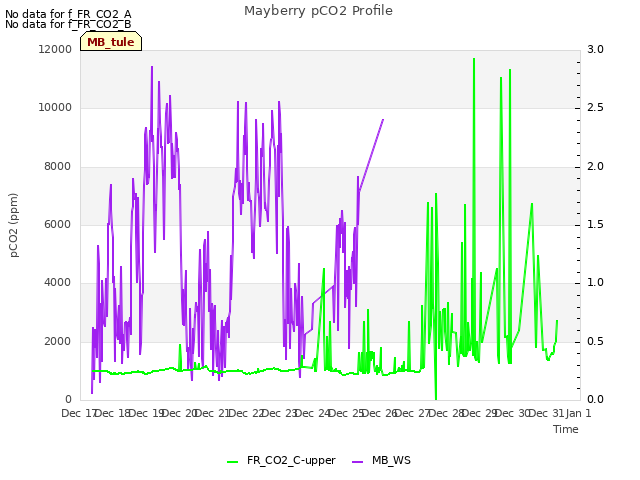The height and width of the screenshot is (480, 640).
Task: Click the 10000 left axis tick label
Action: tap(55, 108)
